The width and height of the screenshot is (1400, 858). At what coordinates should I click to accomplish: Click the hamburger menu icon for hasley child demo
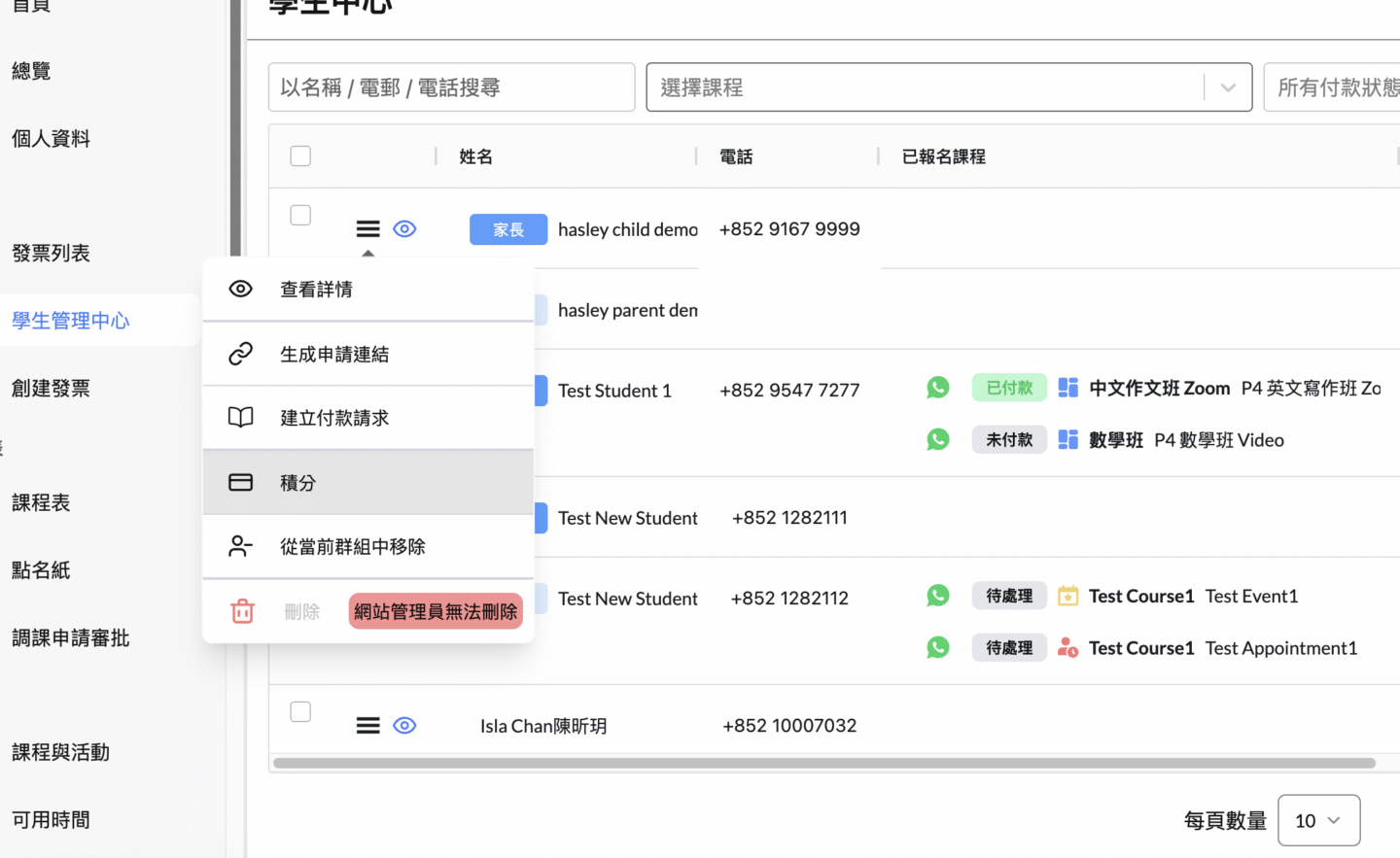367,229
